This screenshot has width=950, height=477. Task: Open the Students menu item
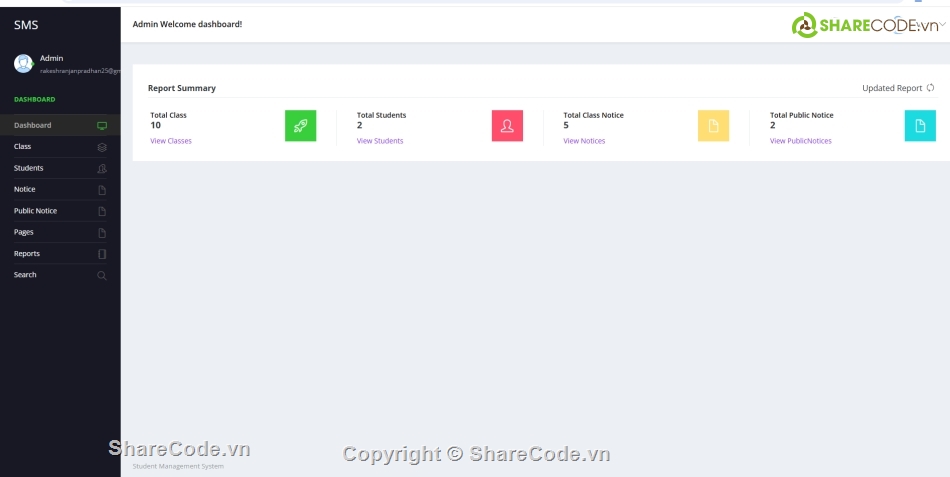29,168
